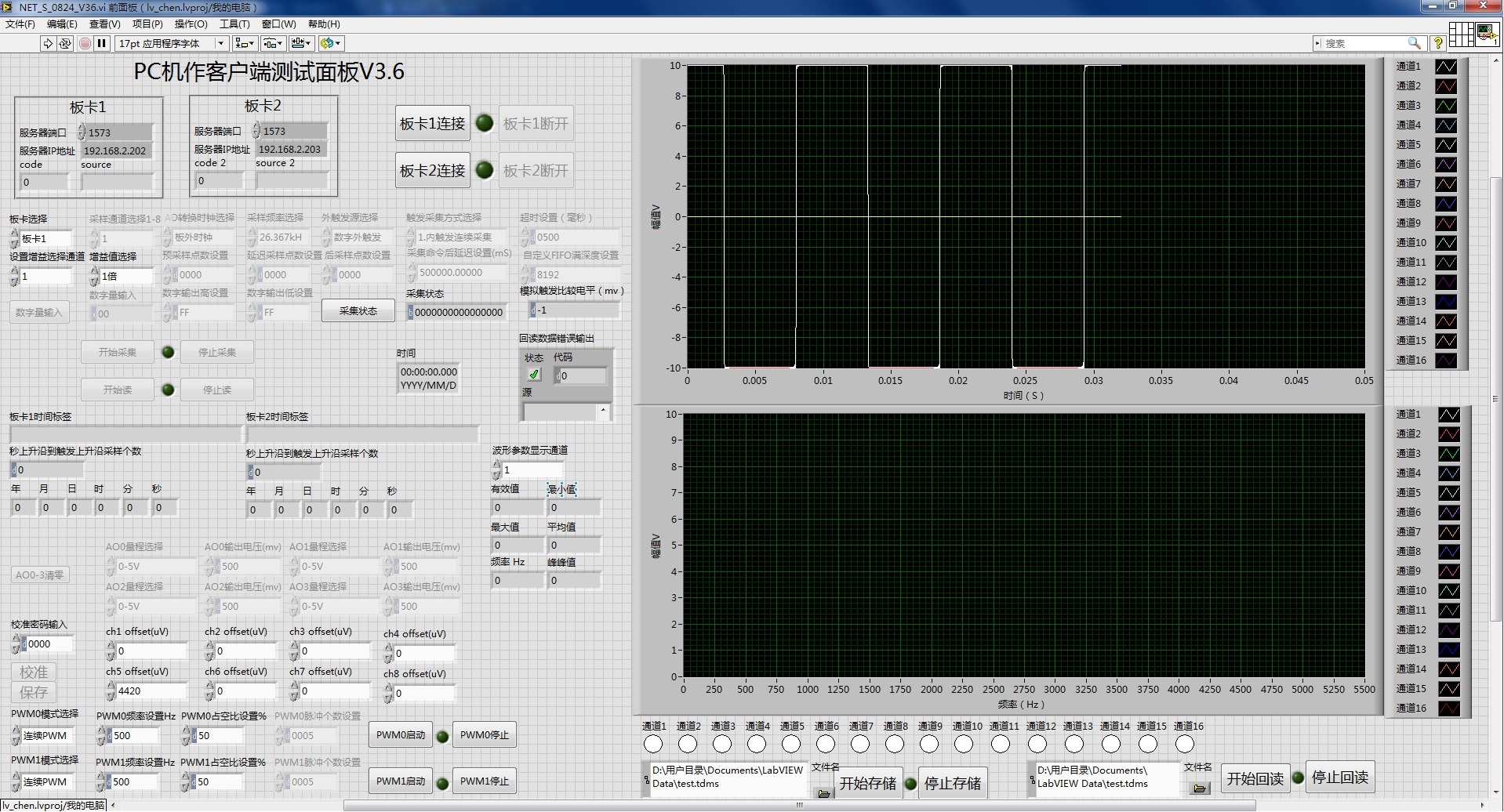Toggle the 通道12 round channel button
The image size is (1504, 812).
click(1037, 744)
